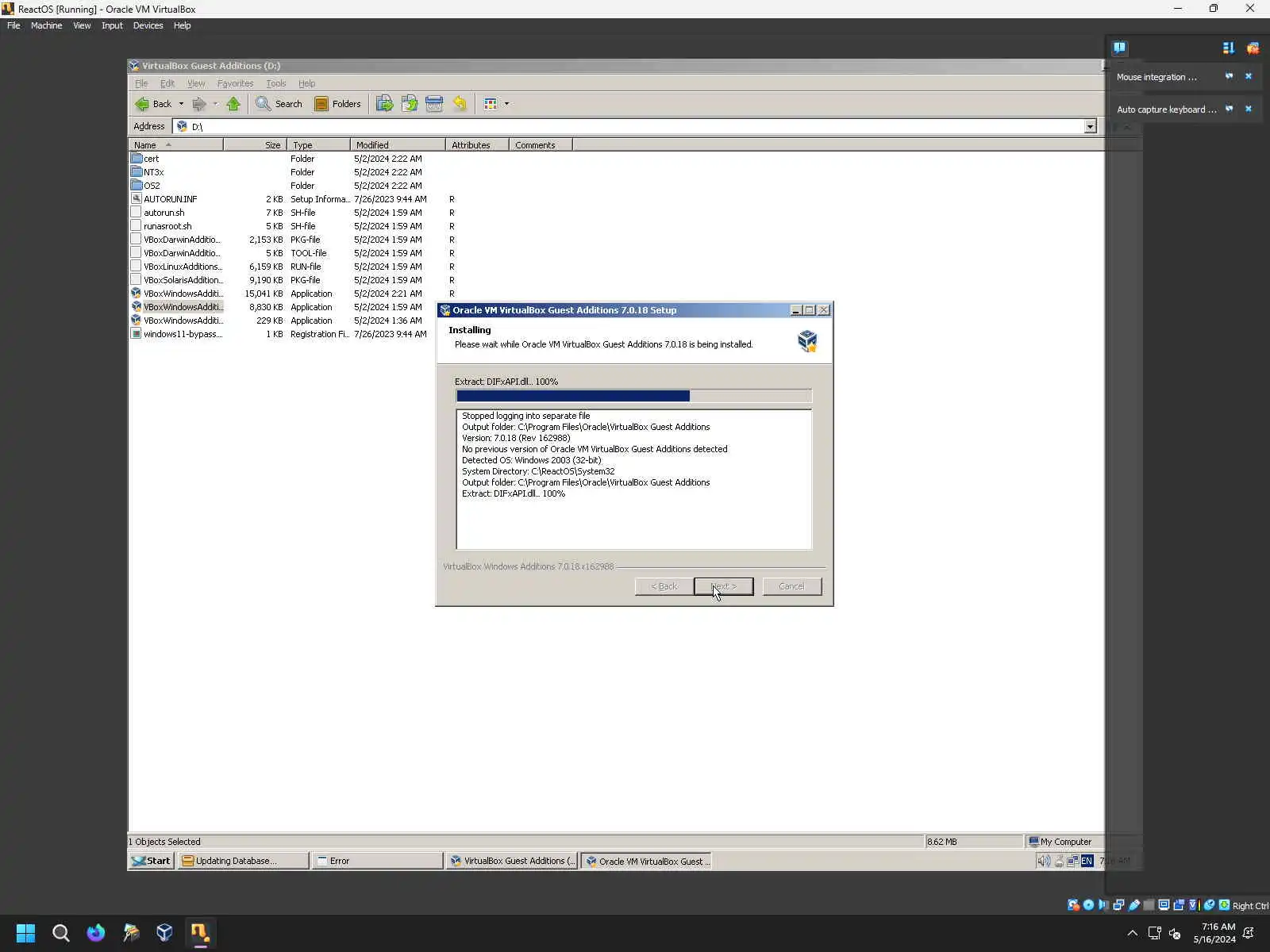The width and height of the screenshot is (1270, 952).
Task: Open the VirtualBox notification center icon
Action: point(1119,48)
